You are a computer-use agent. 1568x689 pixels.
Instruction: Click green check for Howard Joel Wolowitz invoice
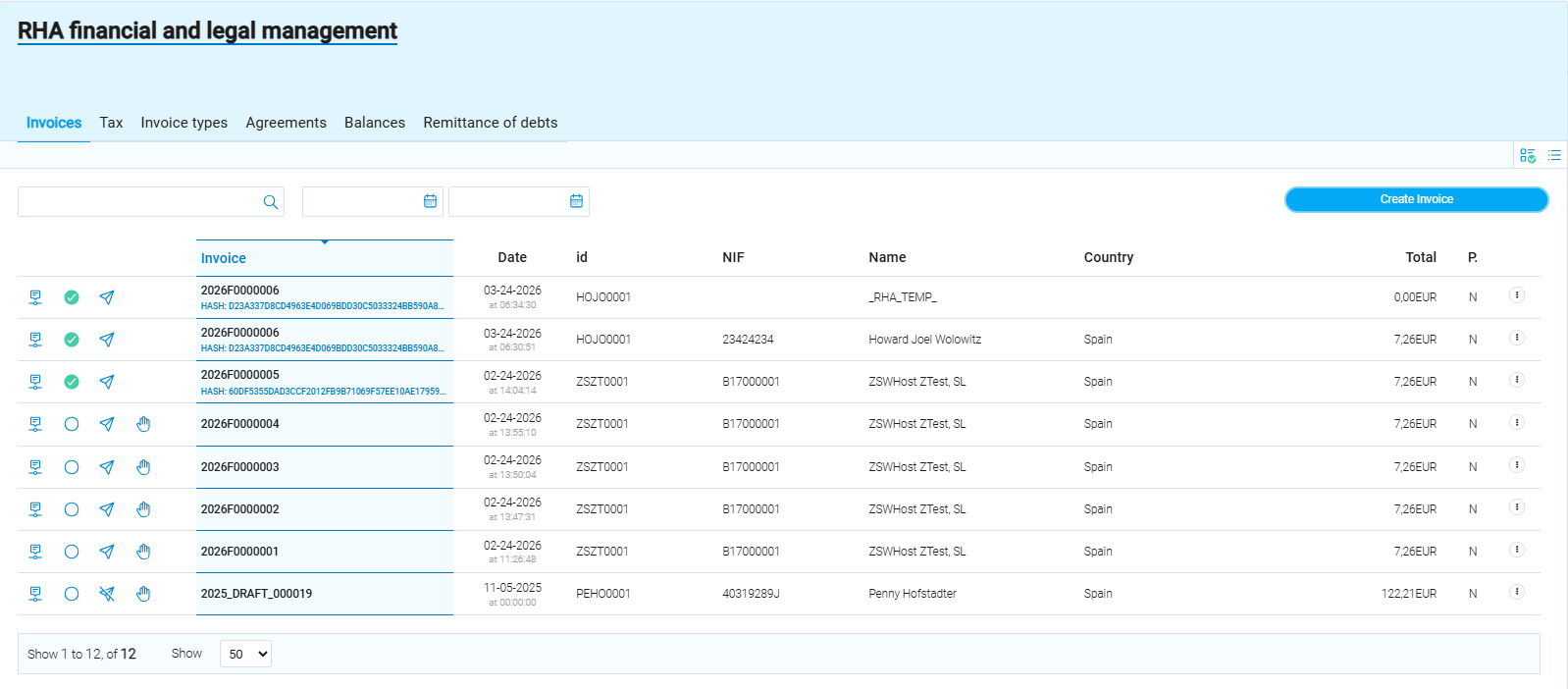(x=72, y=340)
